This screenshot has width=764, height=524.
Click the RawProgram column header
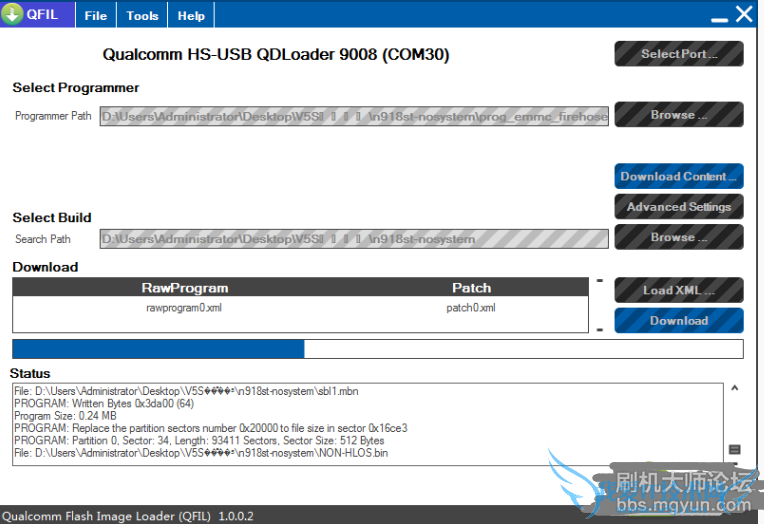coord(185,288)
